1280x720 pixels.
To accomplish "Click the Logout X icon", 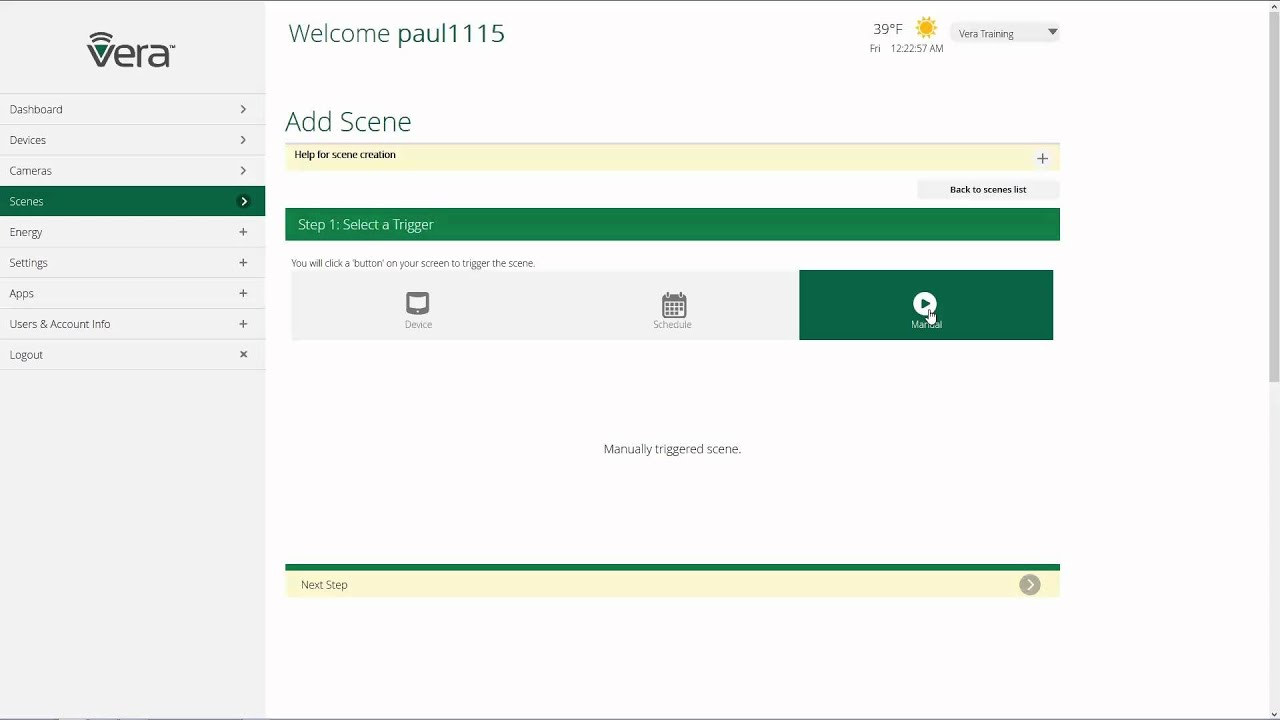I will (243, 354).
